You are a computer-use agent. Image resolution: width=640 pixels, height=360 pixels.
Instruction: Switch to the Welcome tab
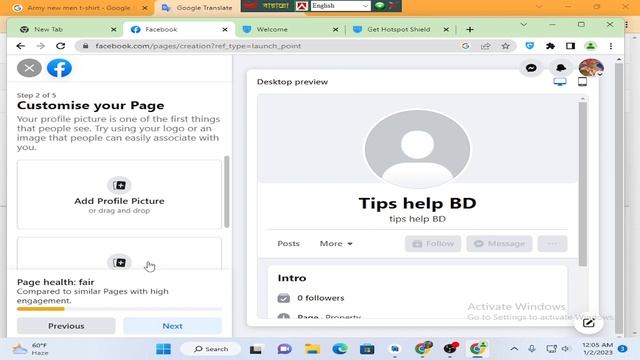tap(290, 29)
